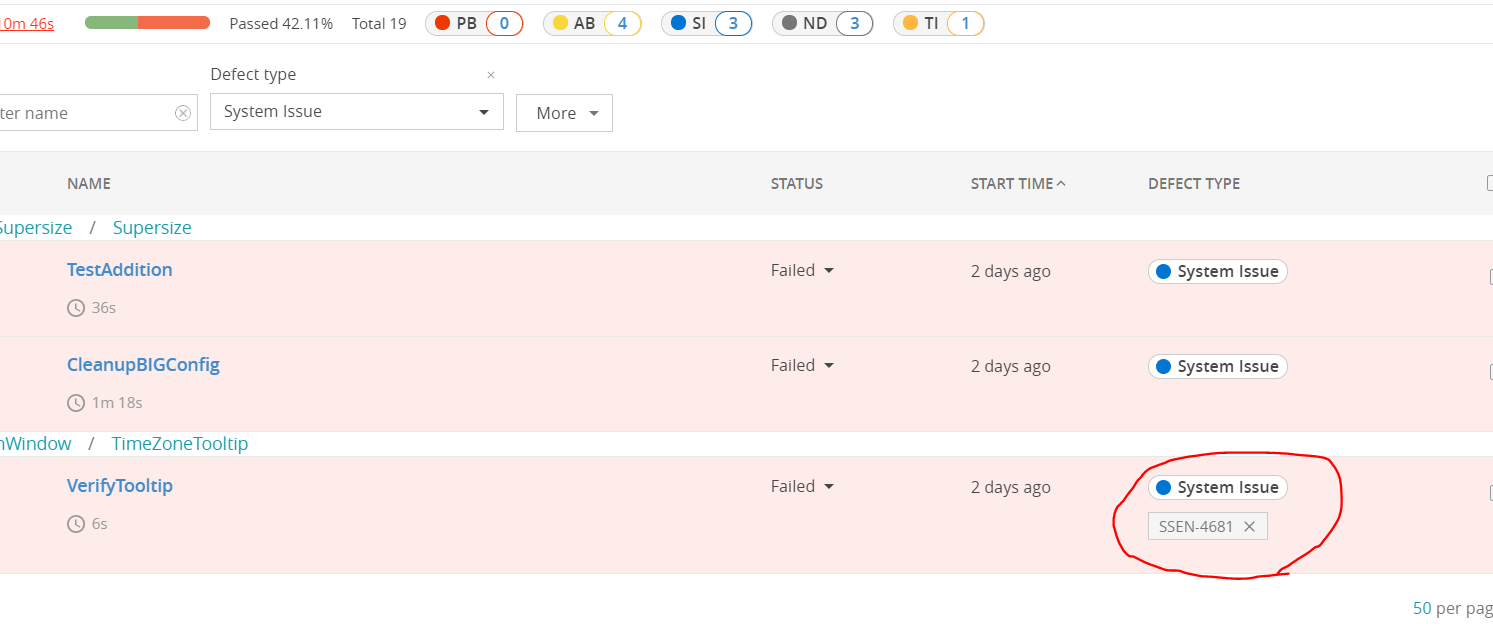Click the clock icon next to VerifyTooltip's duration

tap(75, 523)
